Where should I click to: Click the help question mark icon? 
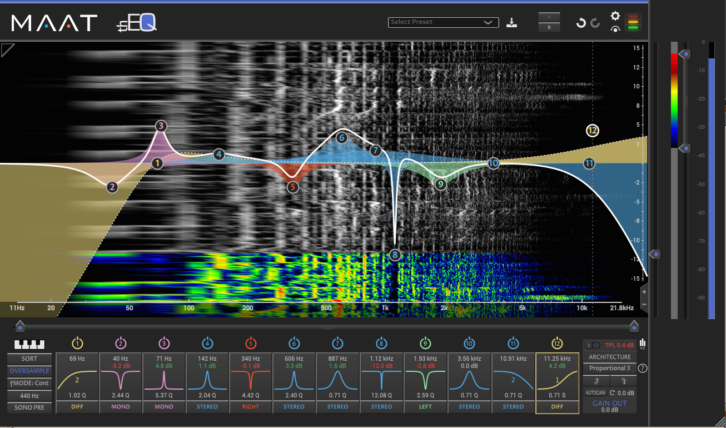coord(642,369)
